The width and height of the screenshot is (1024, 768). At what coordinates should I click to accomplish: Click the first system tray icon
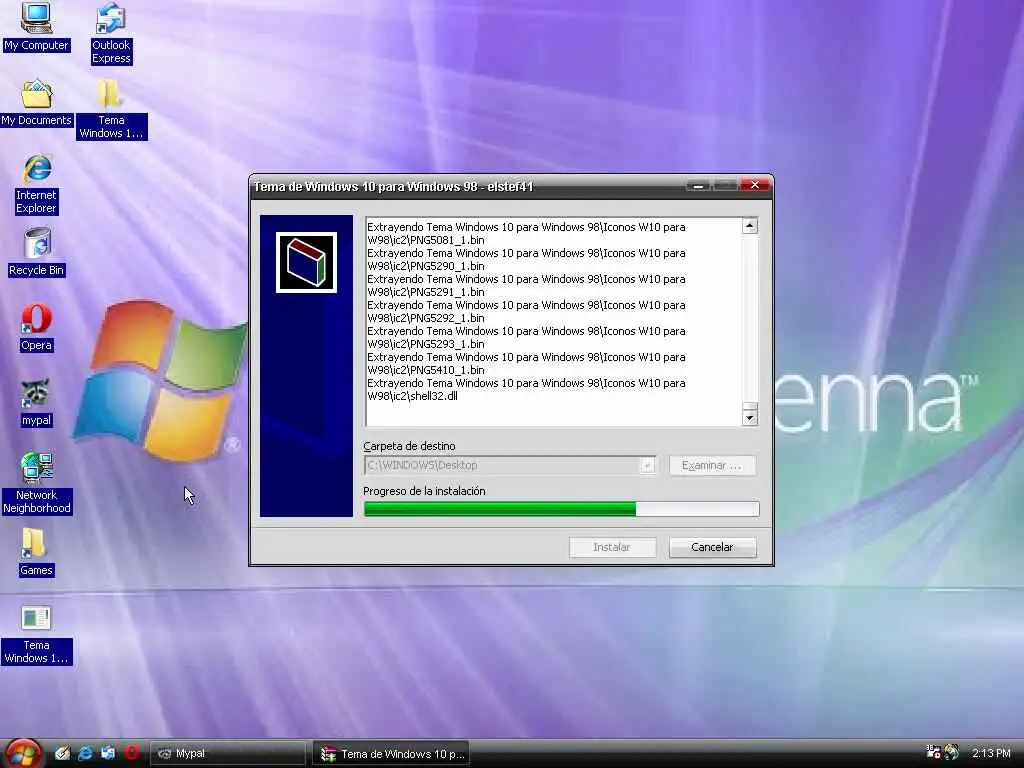click(933, 753)
